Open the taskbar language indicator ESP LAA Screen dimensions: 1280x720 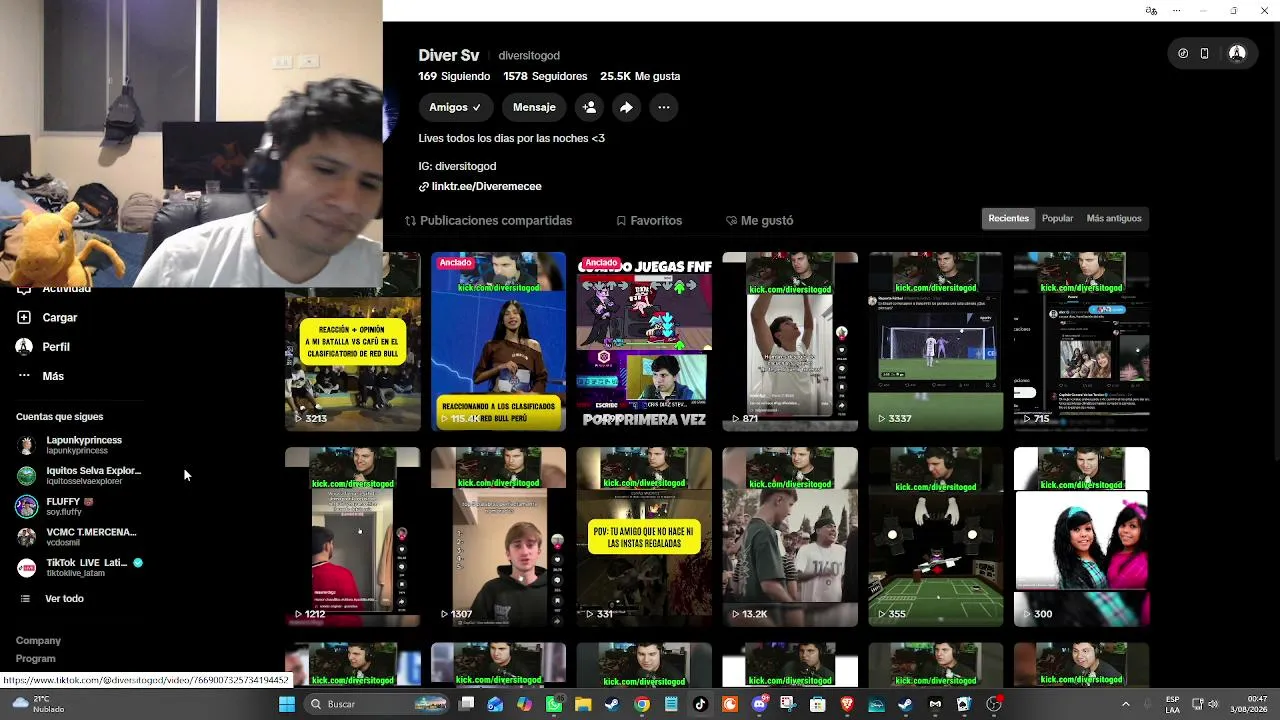[1172, 704]
